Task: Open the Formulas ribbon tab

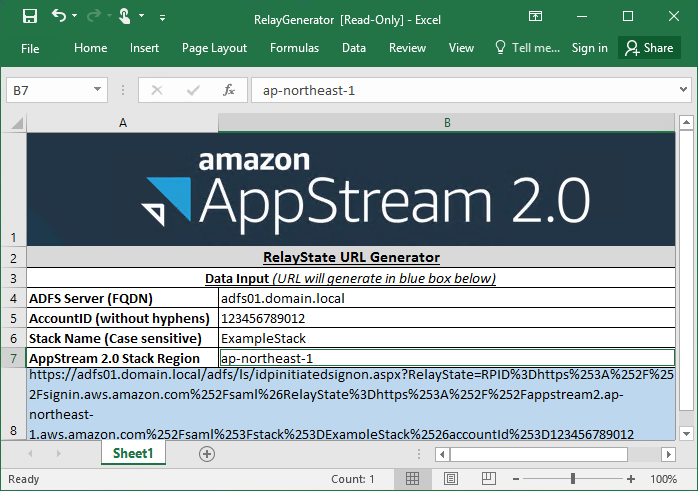Action: tap(294, 48)
